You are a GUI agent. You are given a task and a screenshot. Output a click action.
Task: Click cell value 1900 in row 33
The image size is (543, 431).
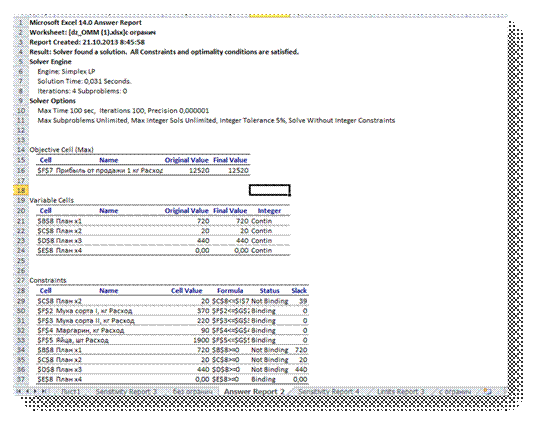pos(201,340)
